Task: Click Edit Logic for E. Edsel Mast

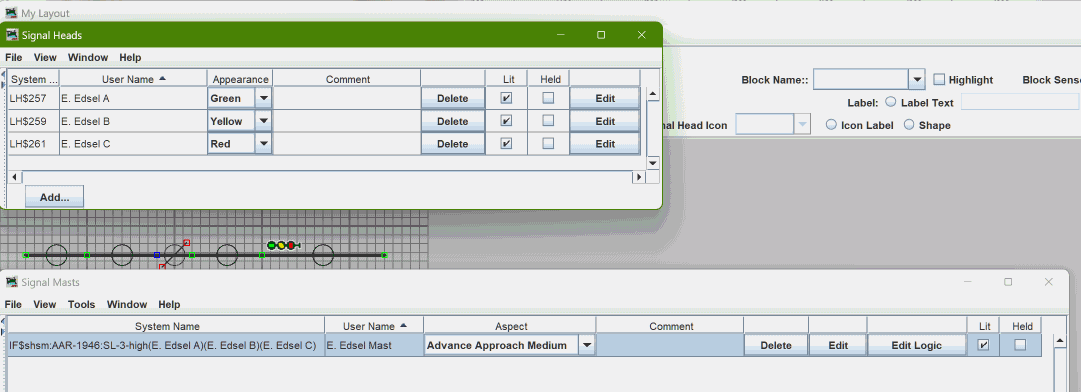Action: (x=916, y=345)
